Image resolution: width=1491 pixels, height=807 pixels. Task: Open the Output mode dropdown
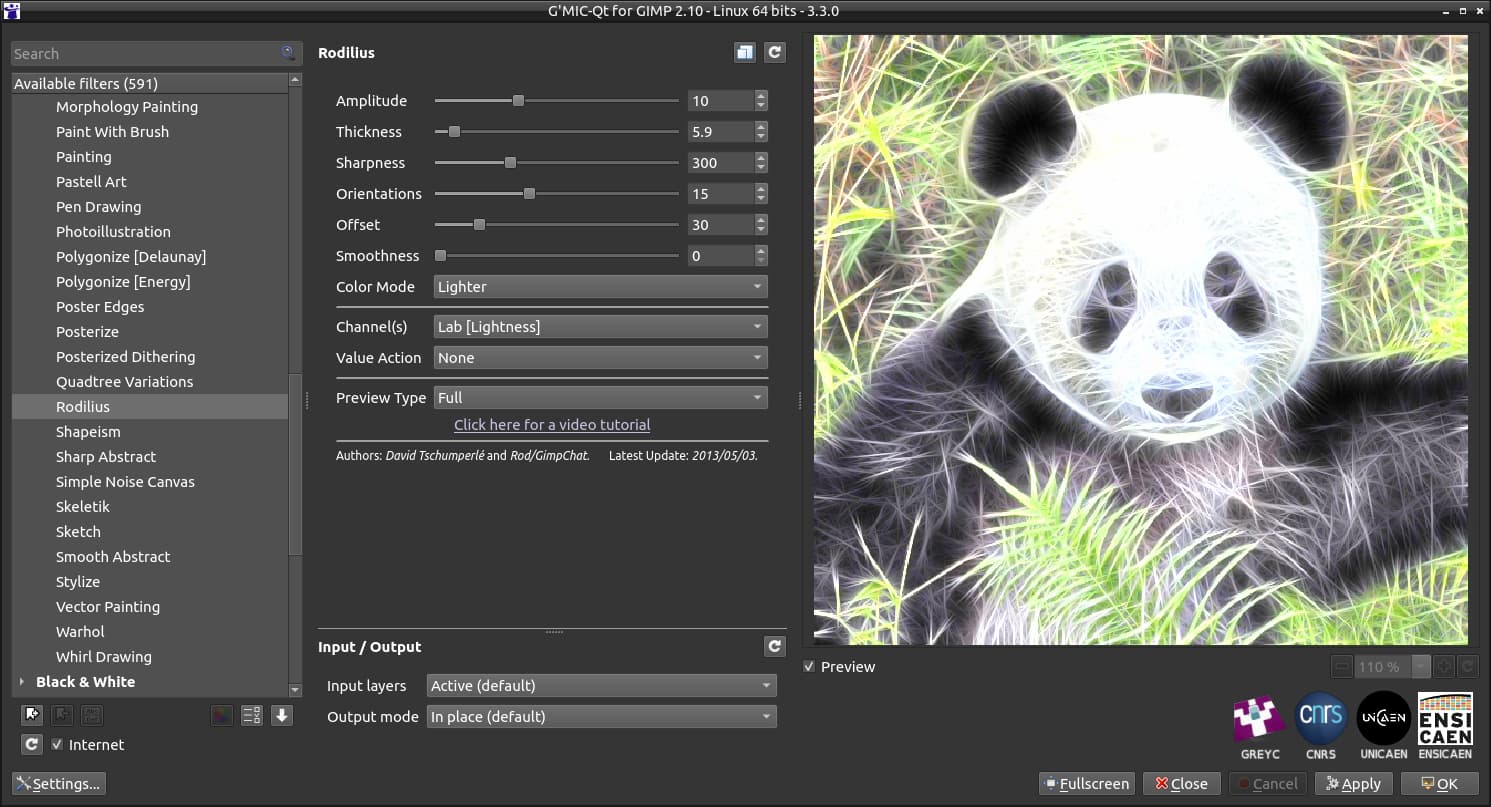(602, 717)
